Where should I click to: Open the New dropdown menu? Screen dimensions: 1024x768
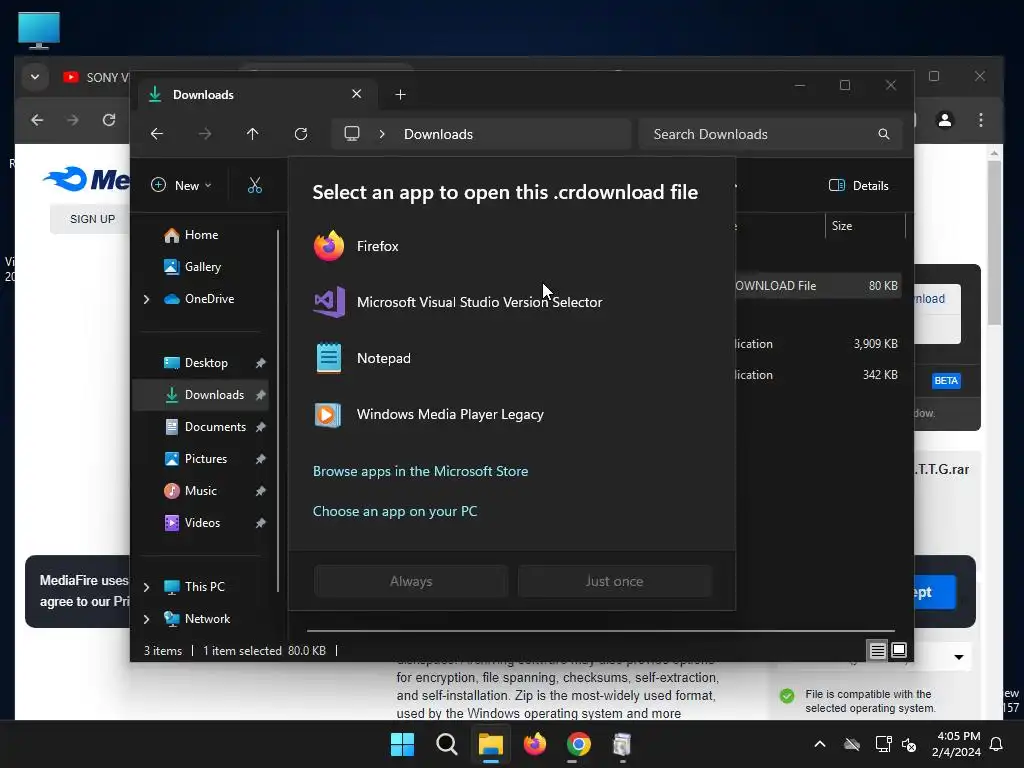click(x=182, y=185)
